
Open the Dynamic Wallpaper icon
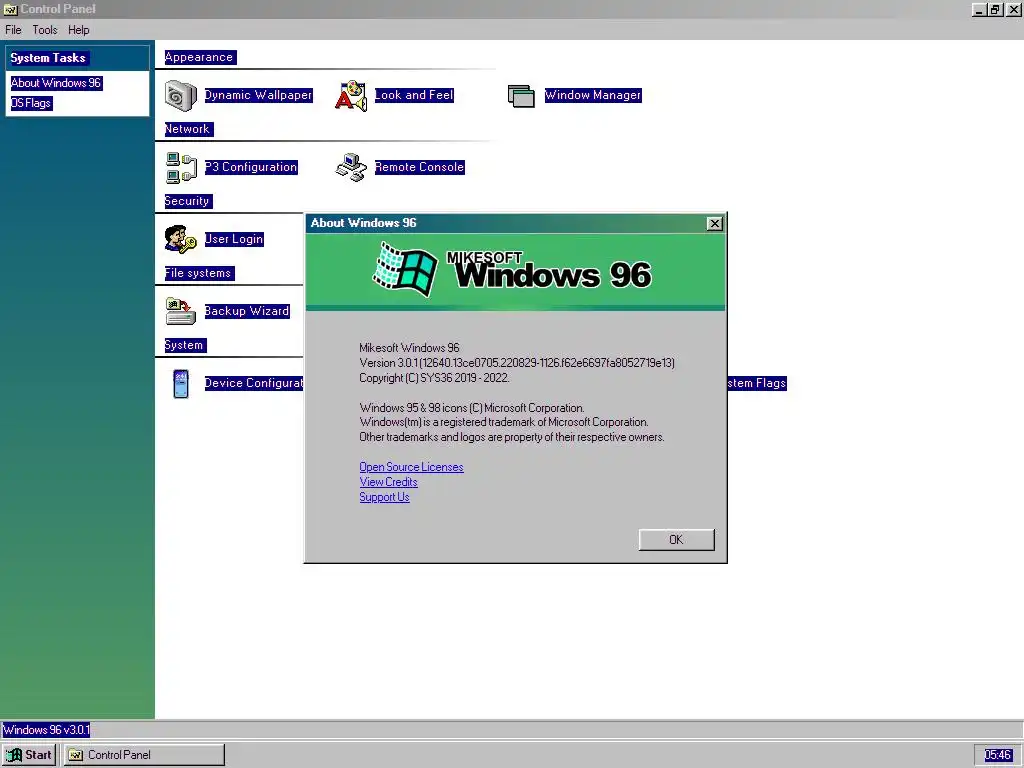pyautogui.click(x=180, y=96)
